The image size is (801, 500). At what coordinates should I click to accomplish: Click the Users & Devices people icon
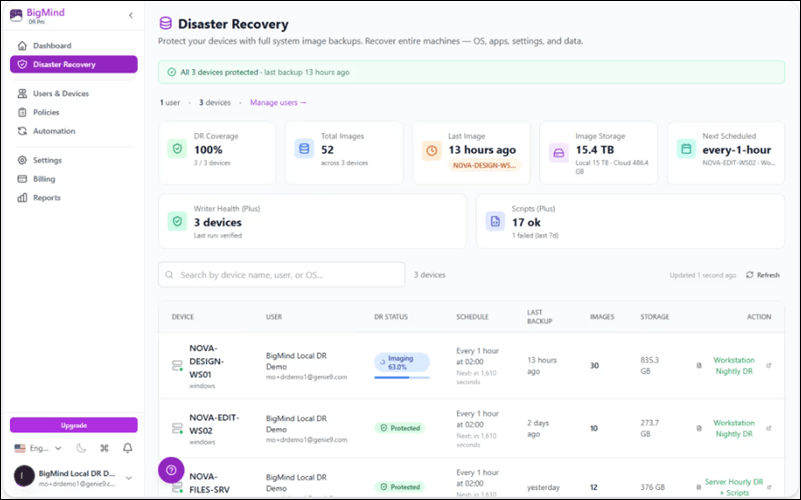[x=22, y=93]
